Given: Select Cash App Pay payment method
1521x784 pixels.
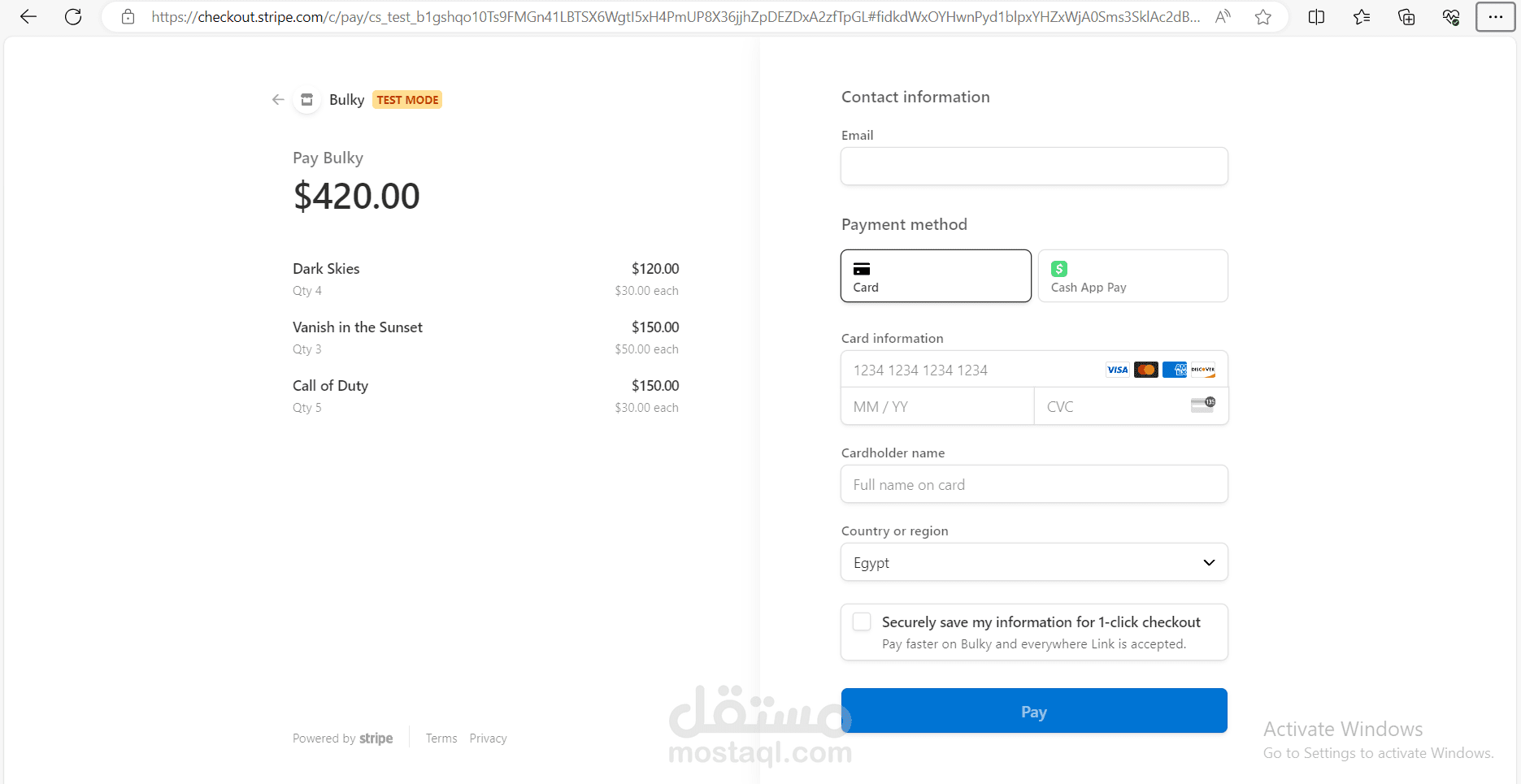Looking at the screenshot, I should (1132, 276).
